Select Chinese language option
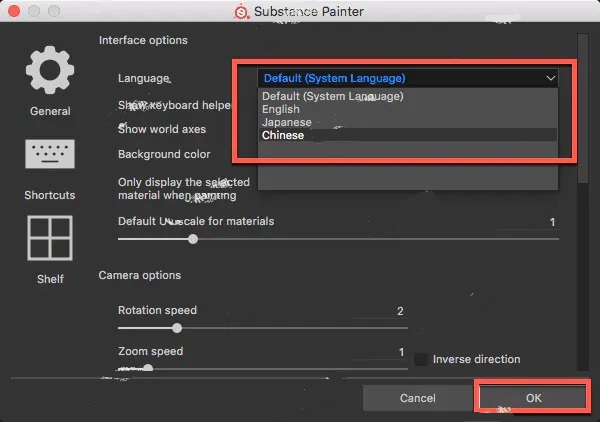600x422 pixels. [283, 135]
